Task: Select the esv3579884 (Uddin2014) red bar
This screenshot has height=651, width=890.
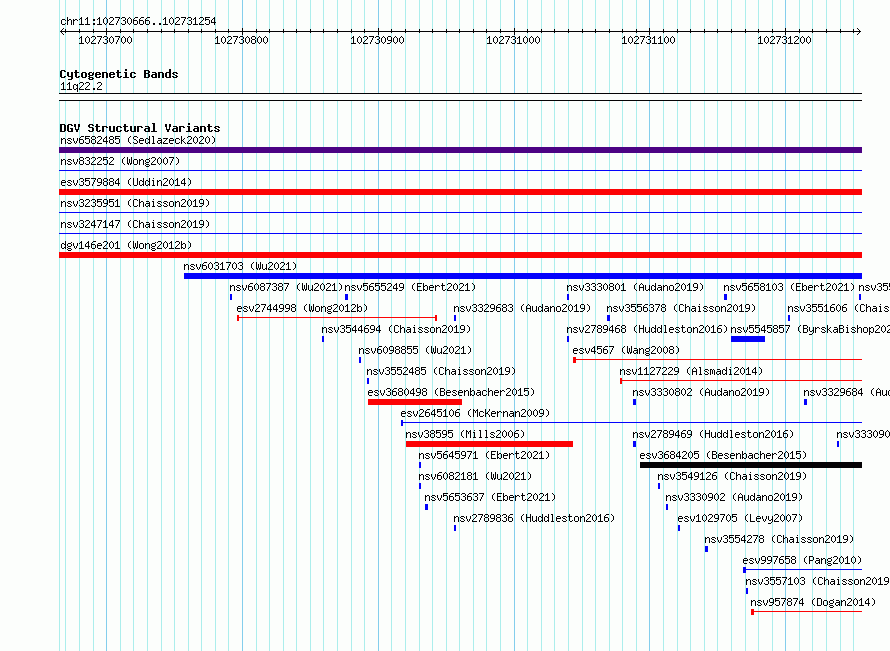Action: (x=460, y=192)
